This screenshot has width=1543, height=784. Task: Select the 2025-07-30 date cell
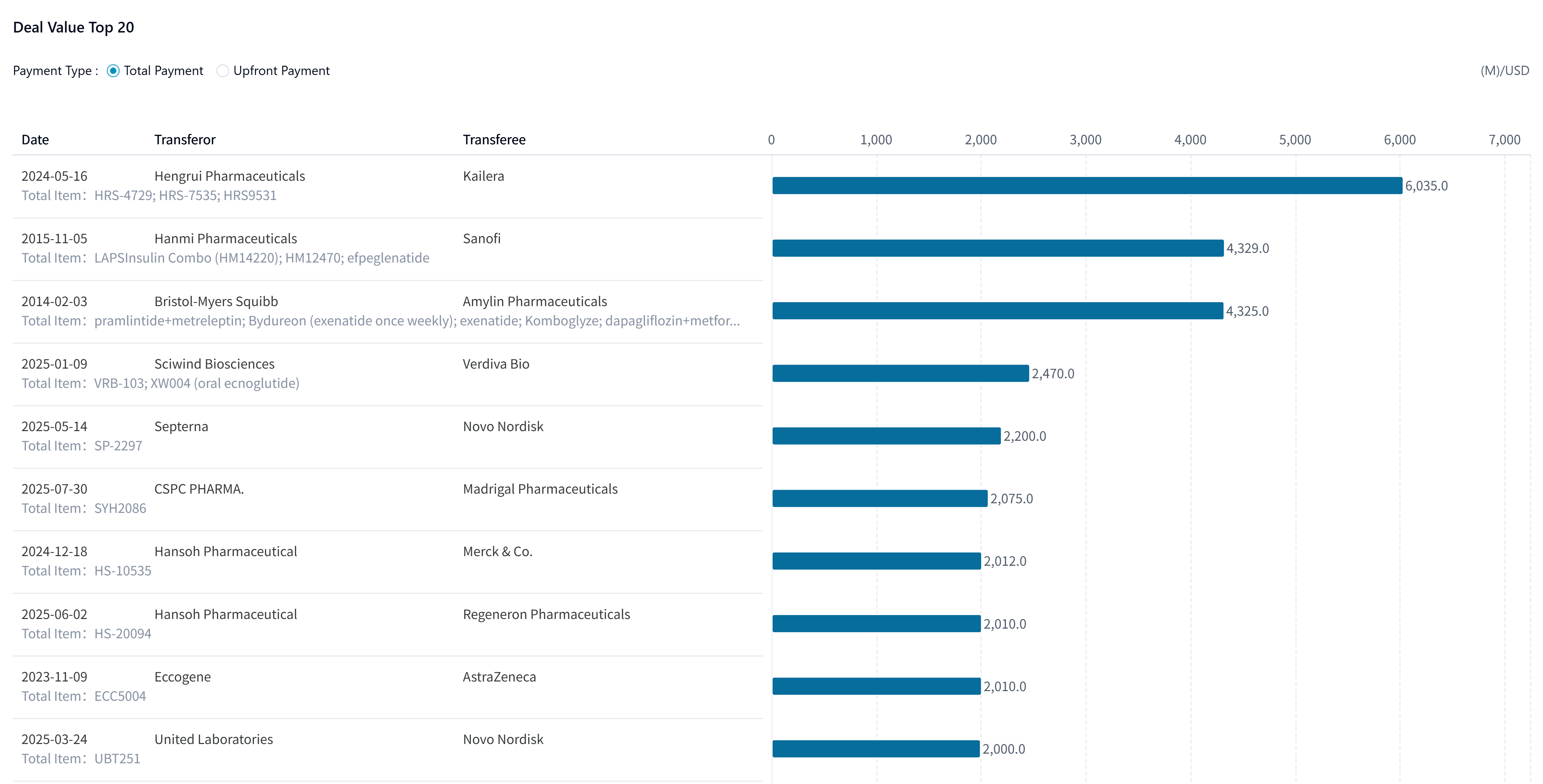tap(55, 489)
